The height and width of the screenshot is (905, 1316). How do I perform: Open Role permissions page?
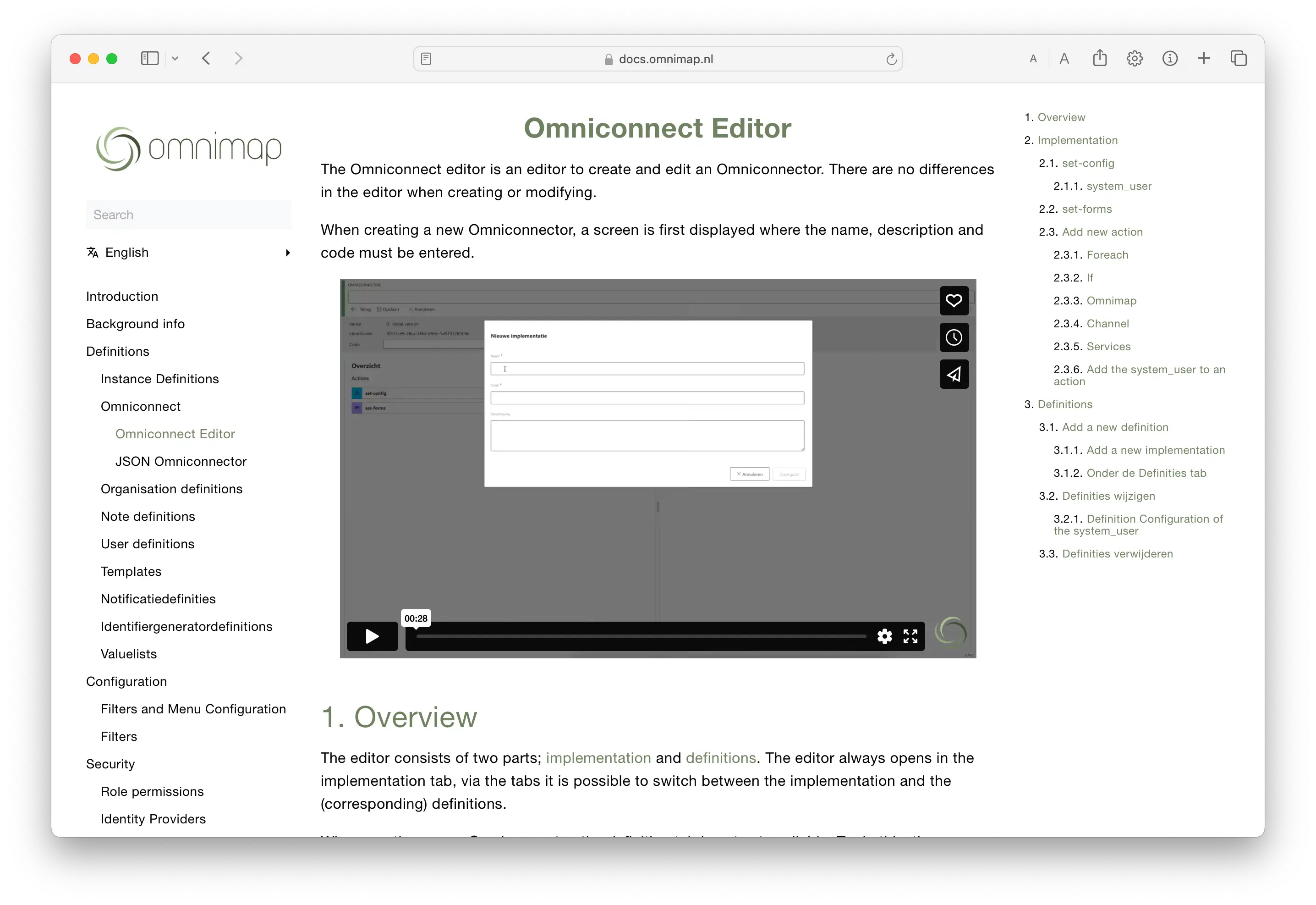pyautogui.click(x=152, y=792)
